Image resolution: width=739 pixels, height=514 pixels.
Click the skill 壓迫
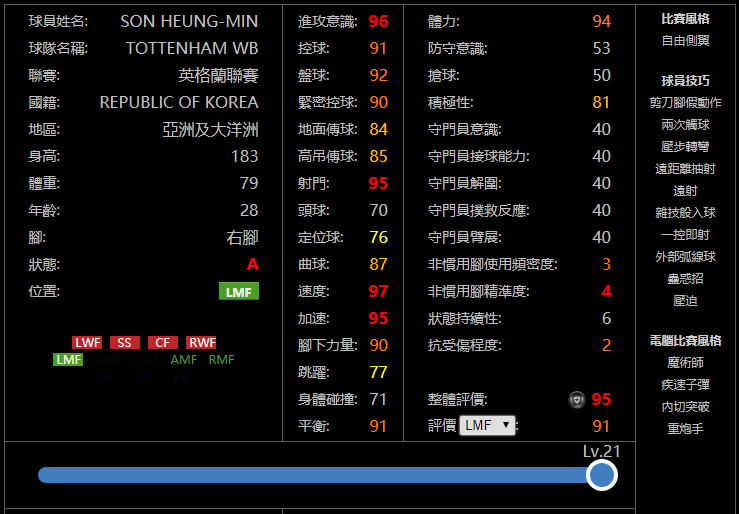click(686, 301)
